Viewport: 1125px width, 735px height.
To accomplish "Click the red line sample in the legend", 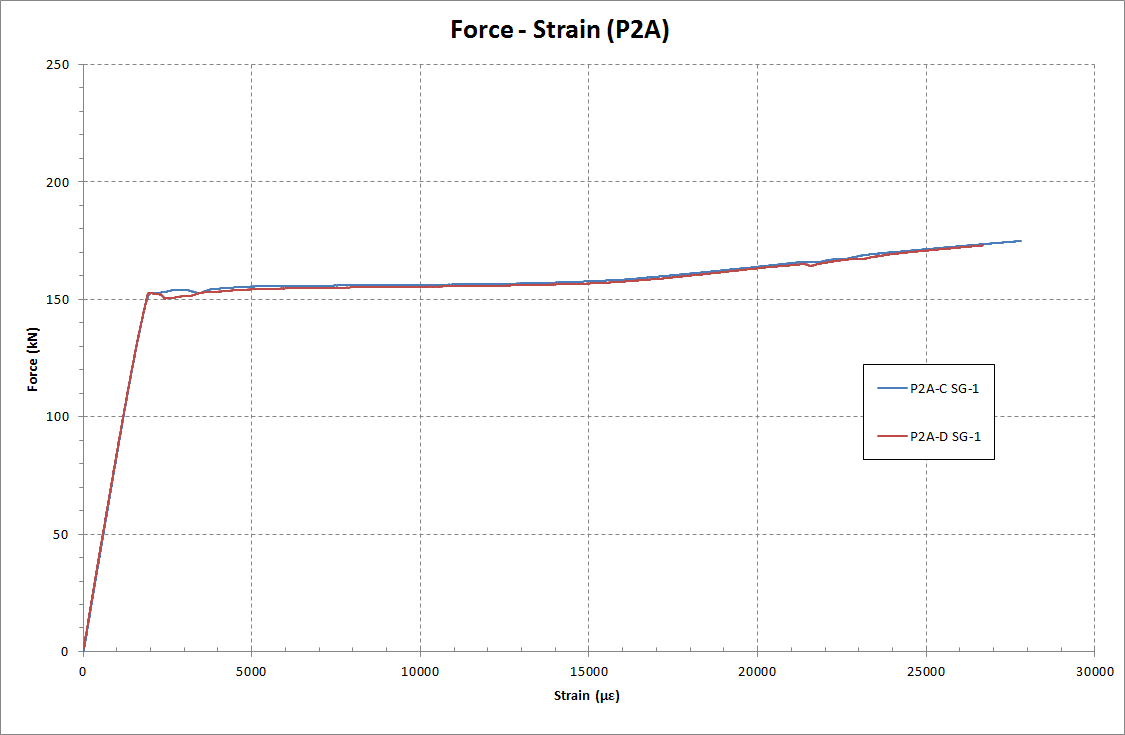I will click(x=892, y=436).
